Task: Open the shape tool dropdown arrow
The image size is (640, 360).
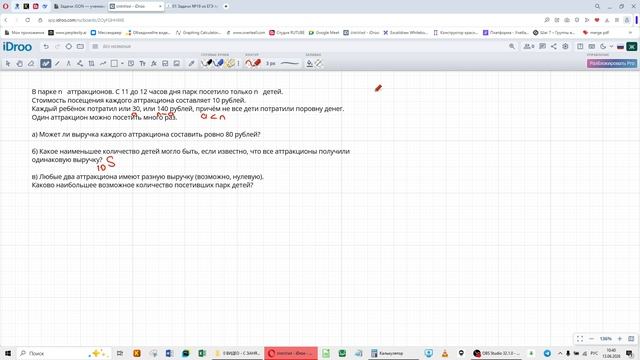Action: point(122,63)
